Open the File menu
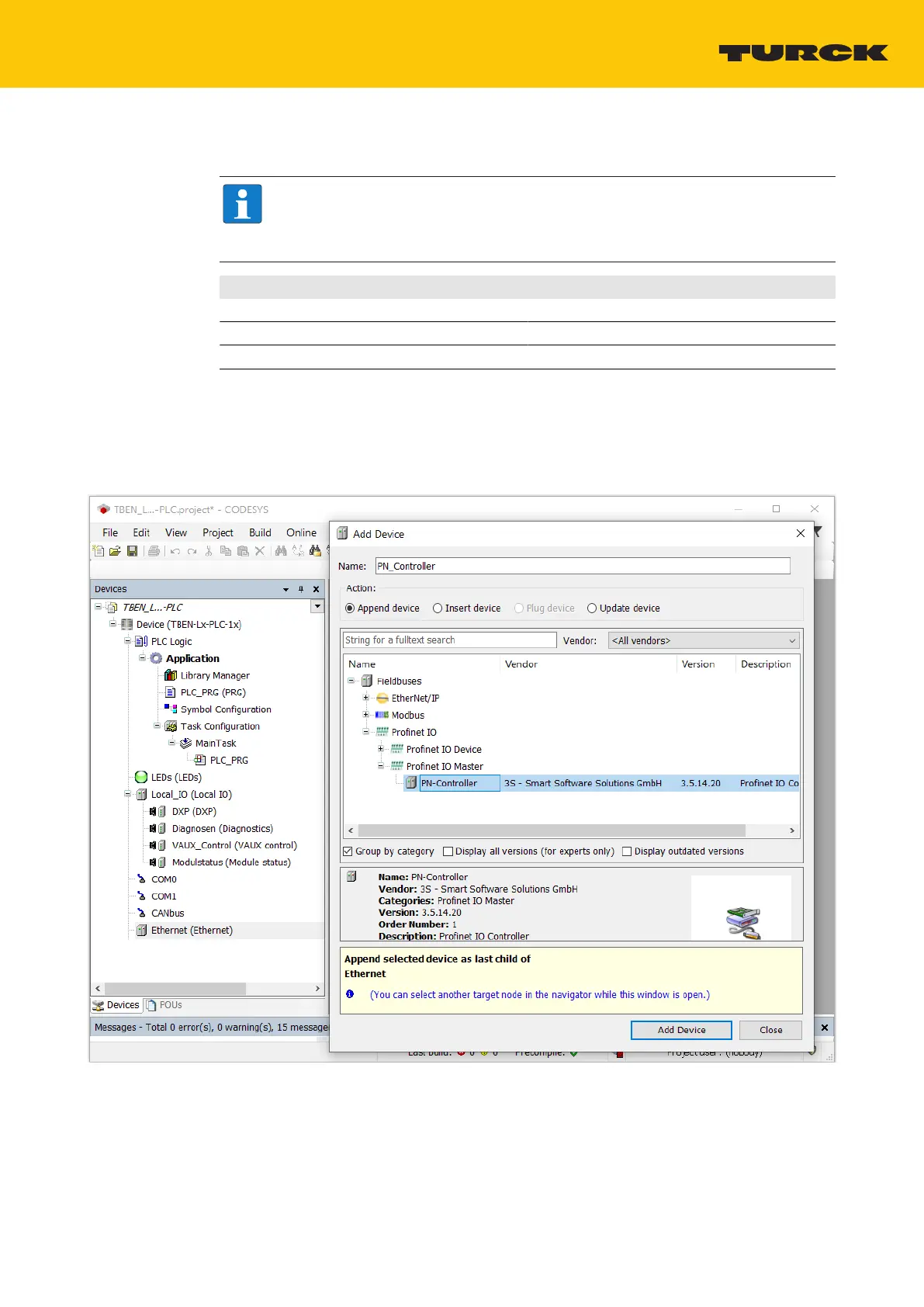The height and width of the screenshot is (1307, 924). pos(110,532)
